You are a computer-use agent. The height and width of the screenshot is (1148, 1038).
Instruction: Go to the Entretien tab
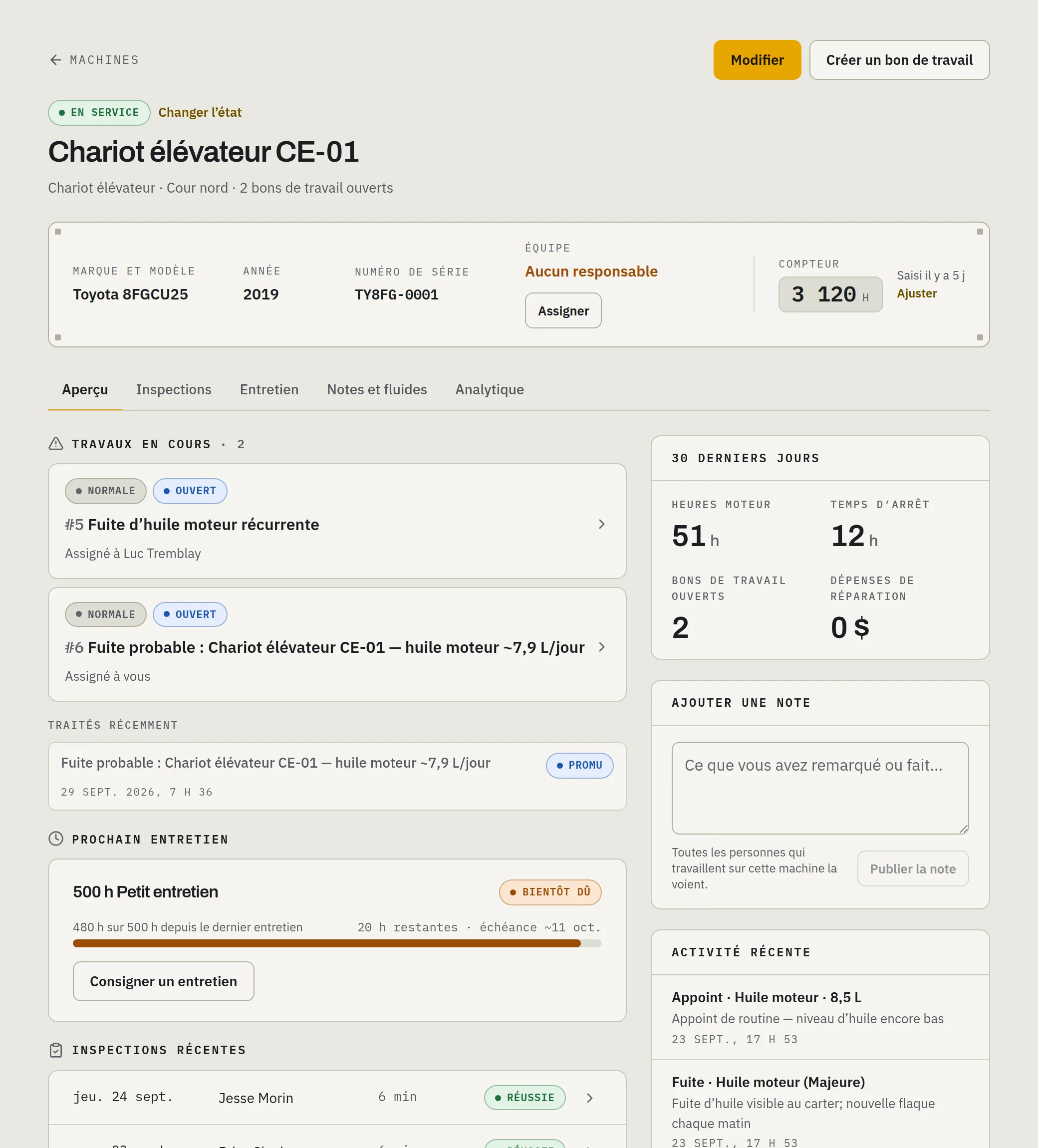click(x=269, y=389)
